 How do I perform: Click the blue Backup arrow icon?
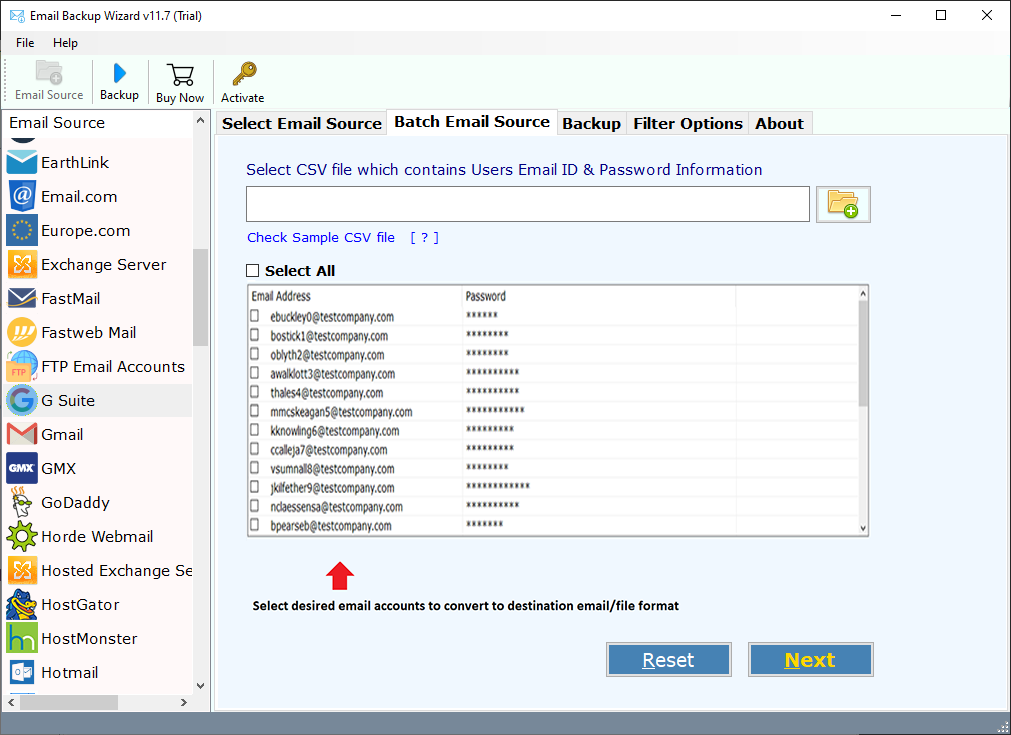[119, 73]
